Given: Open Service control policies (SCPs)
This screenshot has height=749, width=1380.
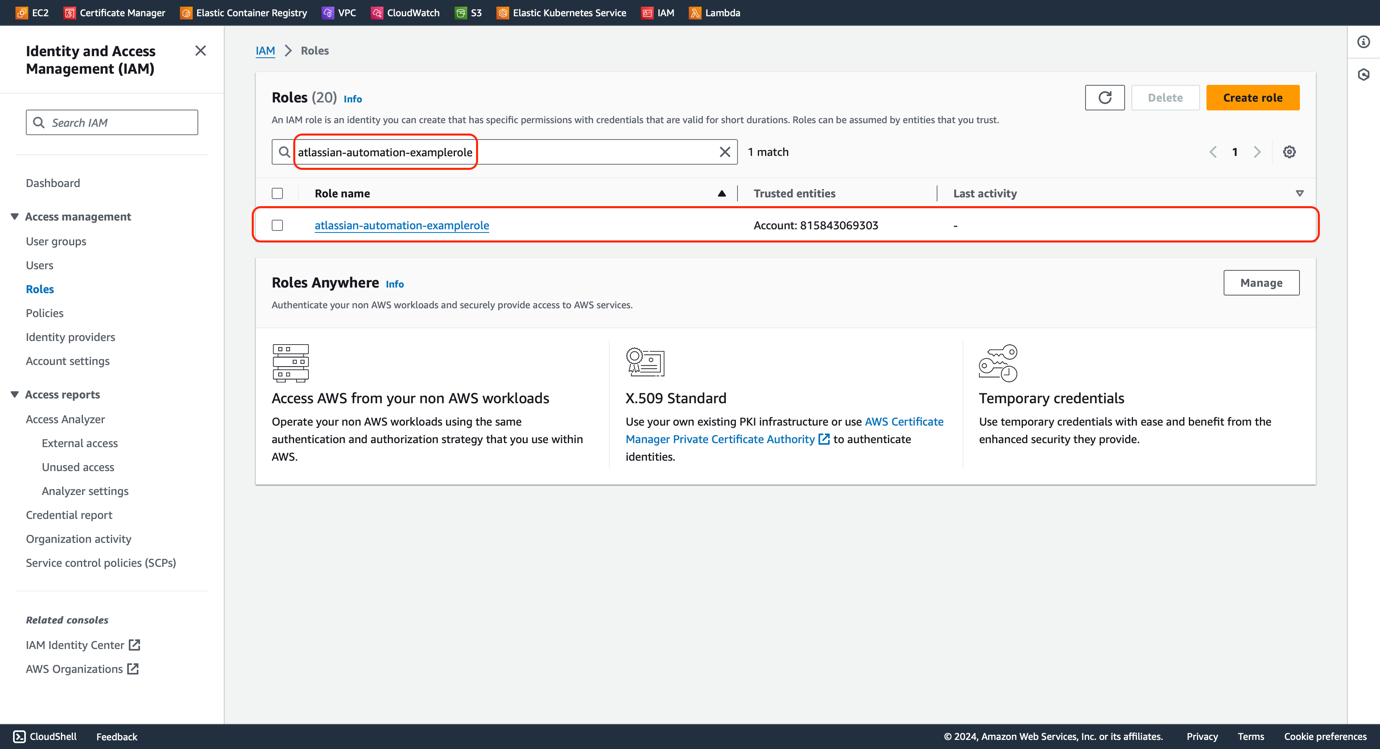Looking at the screenshot, I should click(x=101, y=563).
